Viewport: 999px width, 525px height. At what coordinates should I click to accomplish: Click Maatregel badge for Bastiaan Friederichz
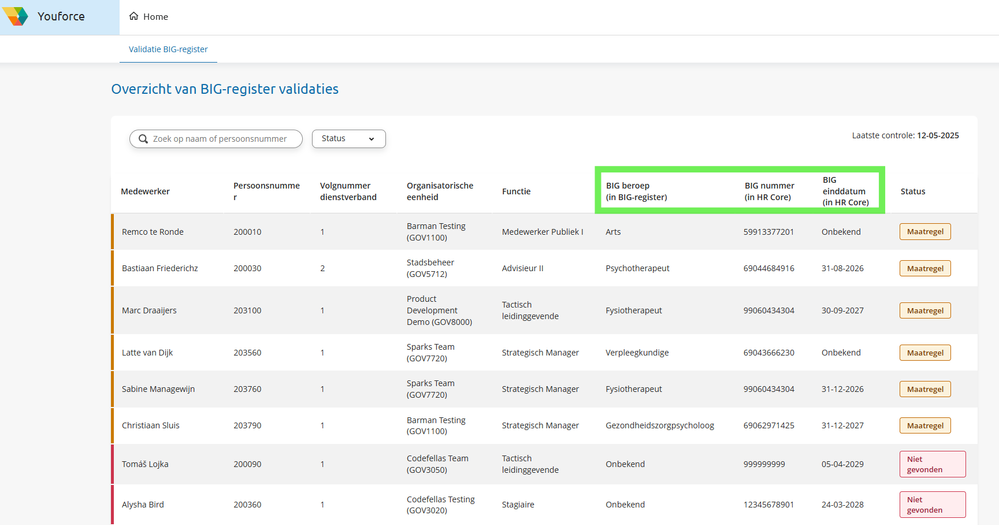point(925,268)
